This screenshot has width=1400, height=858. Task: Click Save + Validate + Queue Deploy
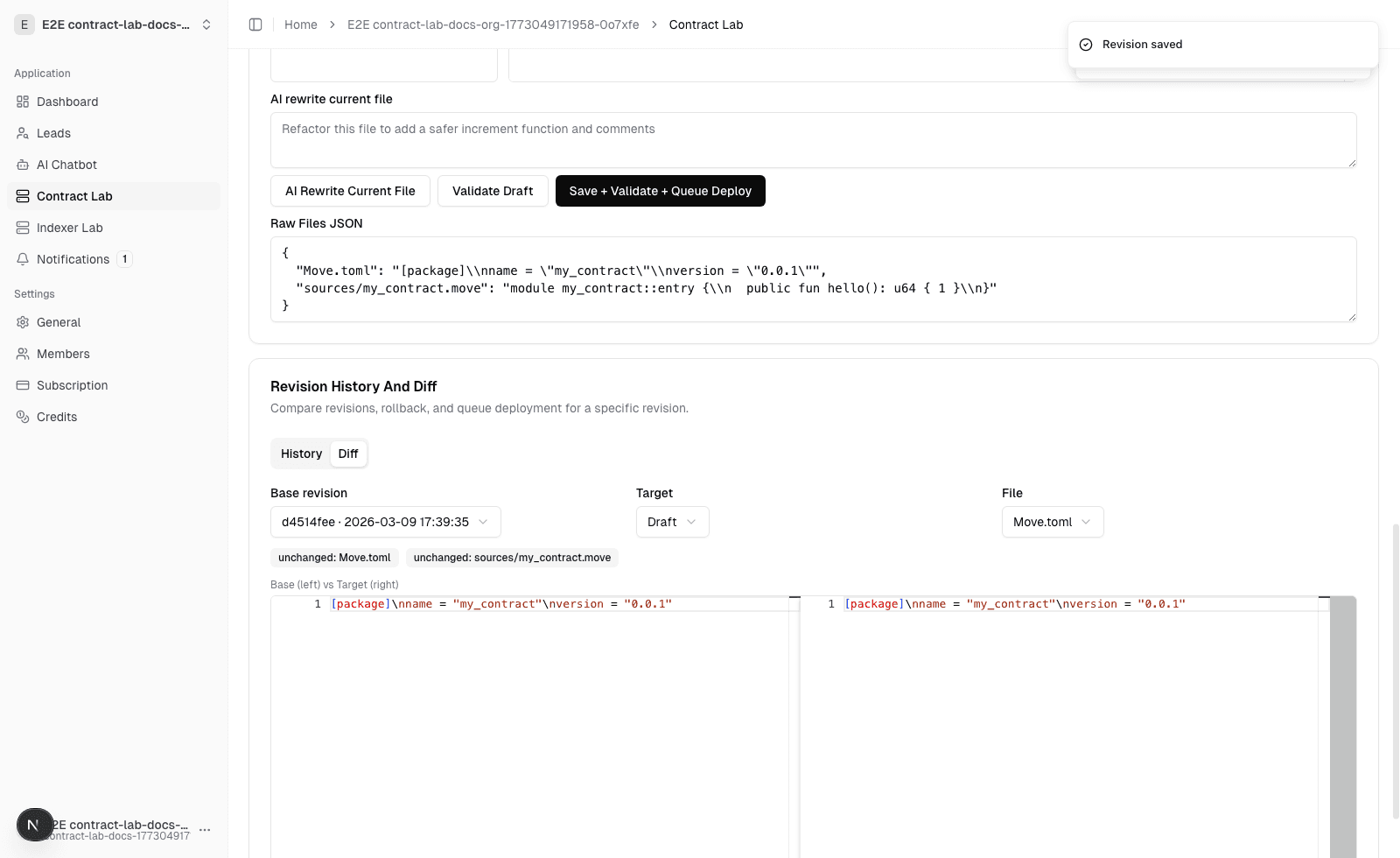[660, 191]
